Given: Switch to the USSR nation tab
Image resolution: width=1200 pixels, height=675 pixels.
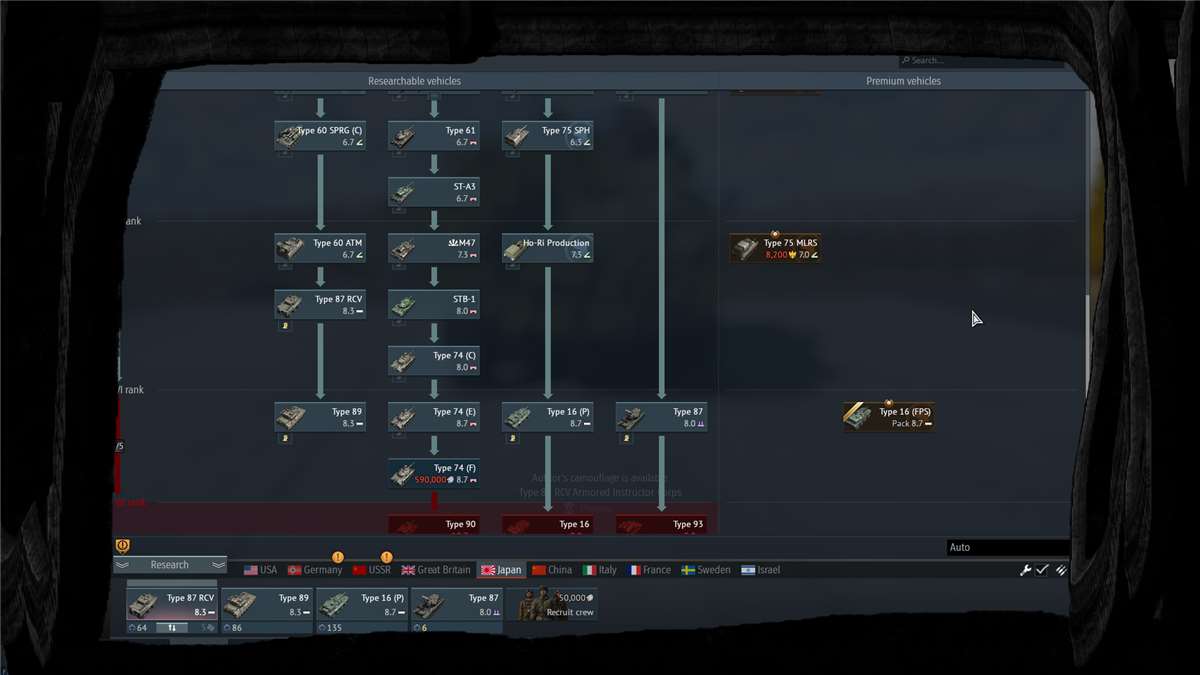Looking at the screenshot, I should coord(371,570).
